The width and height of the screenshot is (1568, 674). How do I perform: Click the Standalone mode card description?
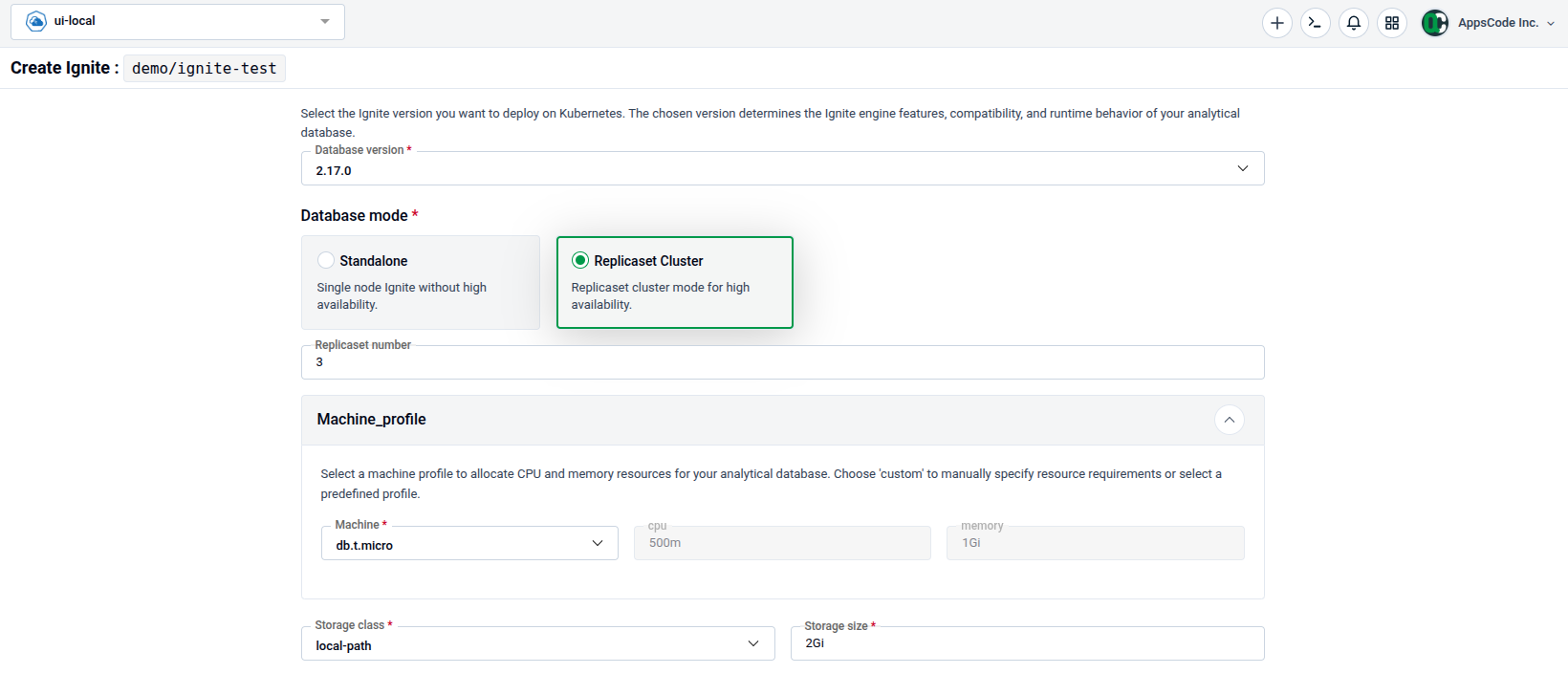coord(402,295)
